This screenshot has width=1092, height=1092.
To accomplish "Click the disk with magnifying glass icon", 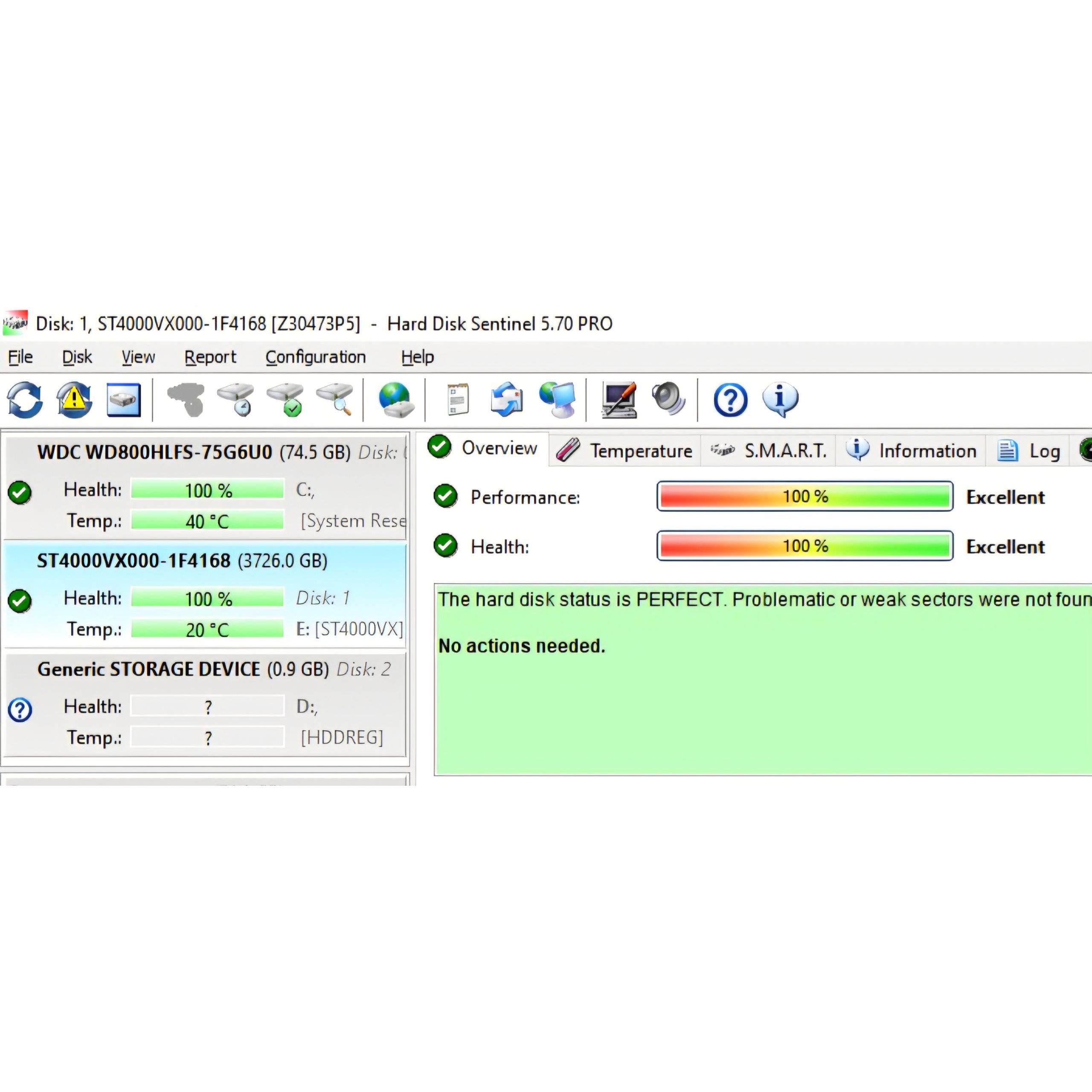I will pos(335,400).
